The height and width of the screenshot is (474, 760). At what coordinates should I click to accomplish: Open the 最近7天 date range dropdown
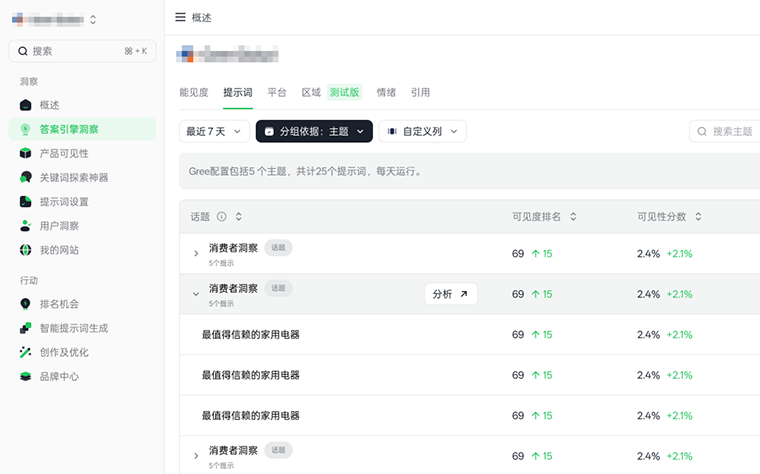(214, 131)
